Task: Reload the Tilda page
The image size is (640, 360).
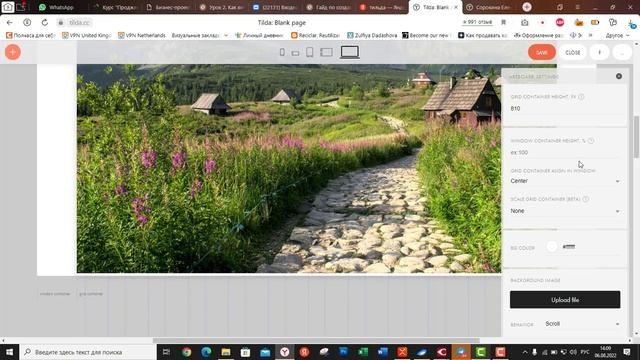Action: click(x=44, y=22)
